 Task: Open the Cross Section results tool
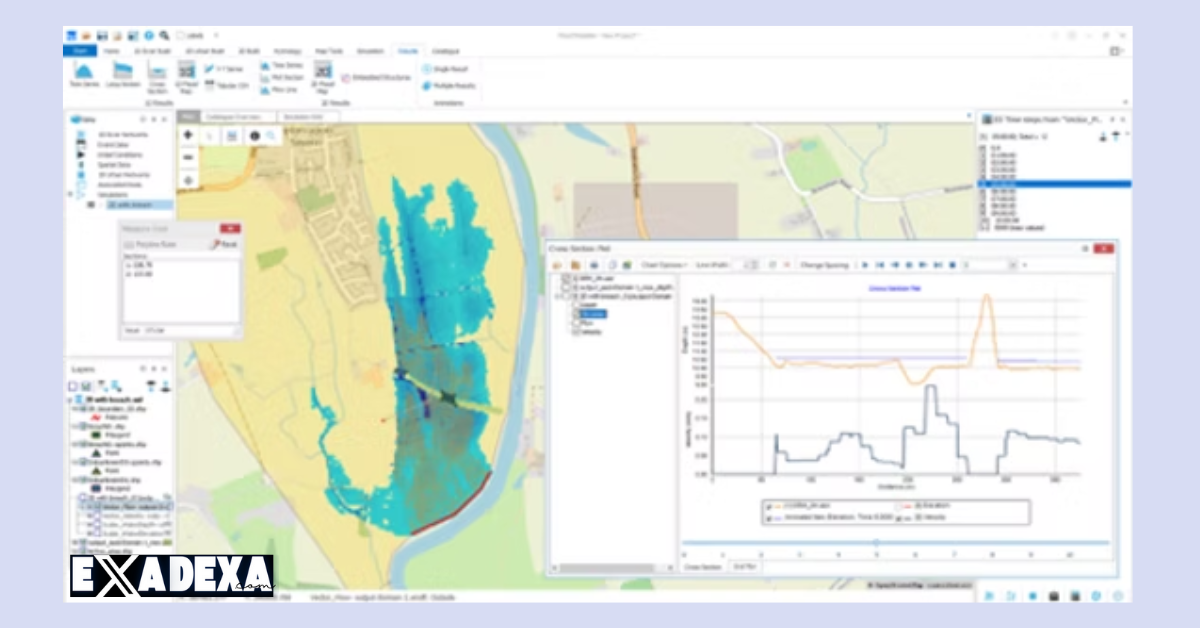coord(156,71)
